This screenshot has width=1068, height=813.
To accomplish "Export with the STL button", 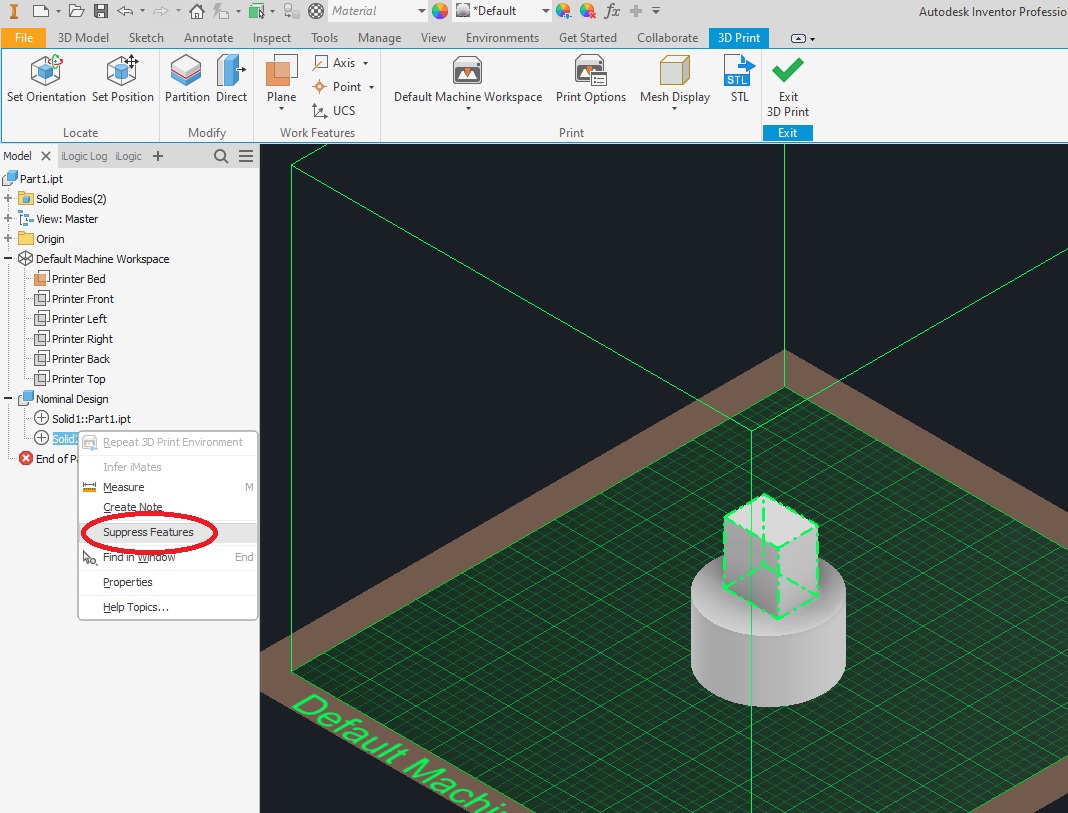I will tap(739, 79).
